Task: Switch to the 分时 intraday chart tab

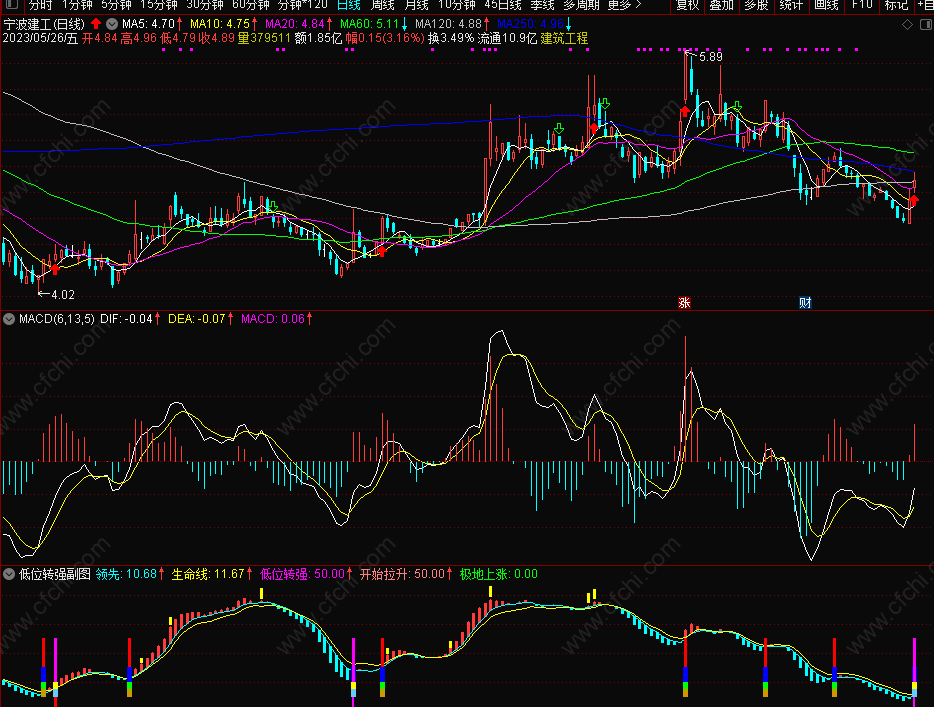Action: pyautogui.click(x=41, y=5)
